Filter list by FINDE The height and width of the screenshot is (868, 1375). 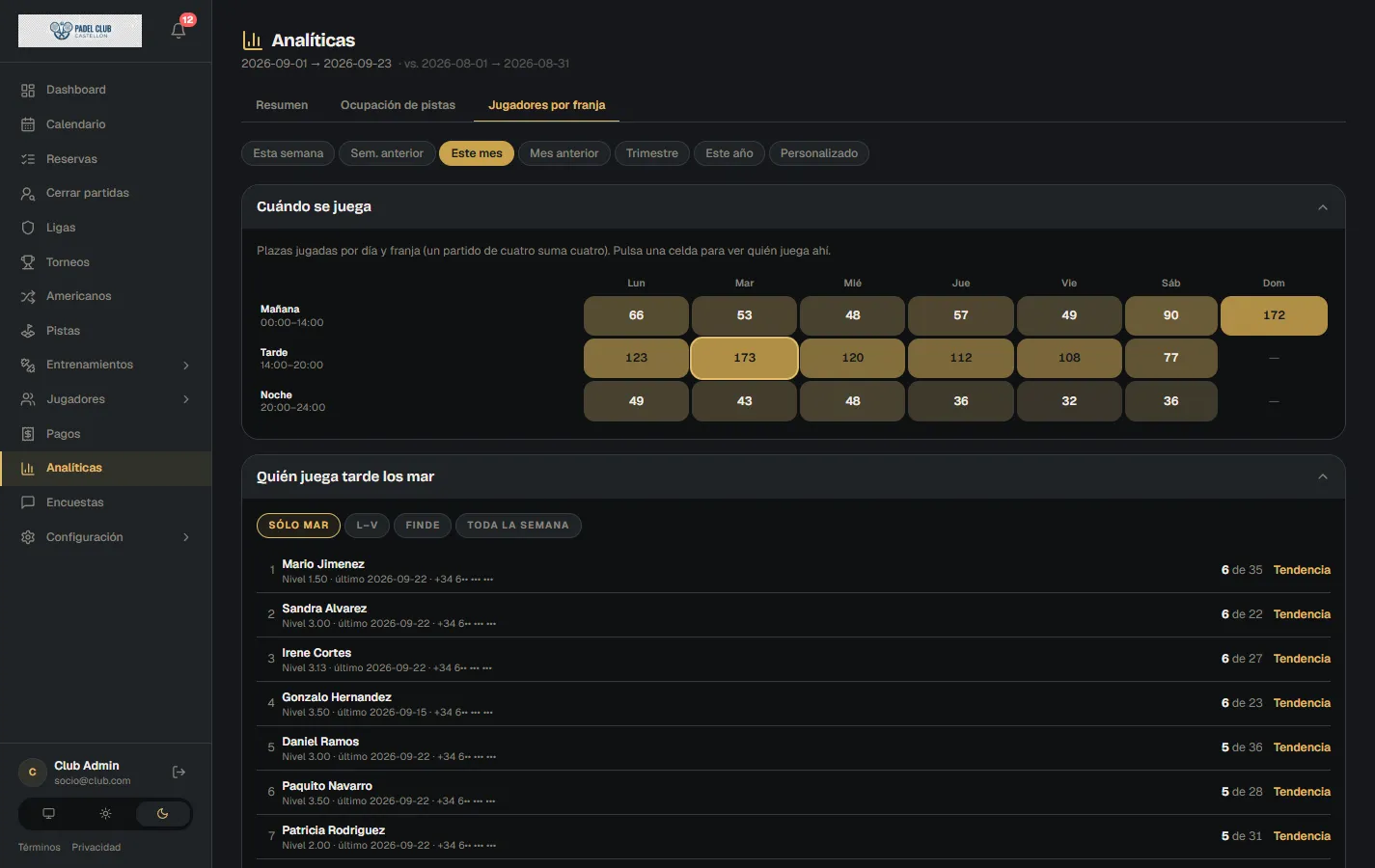click(x=423, y=526)
